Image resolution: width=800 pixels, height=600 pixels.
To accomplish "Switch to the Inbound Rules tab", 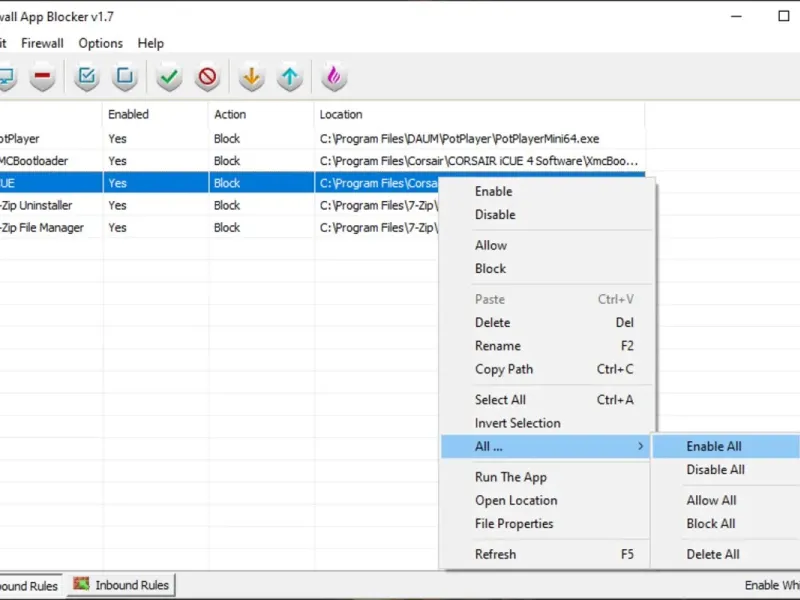I will click(x=121, y=585).
